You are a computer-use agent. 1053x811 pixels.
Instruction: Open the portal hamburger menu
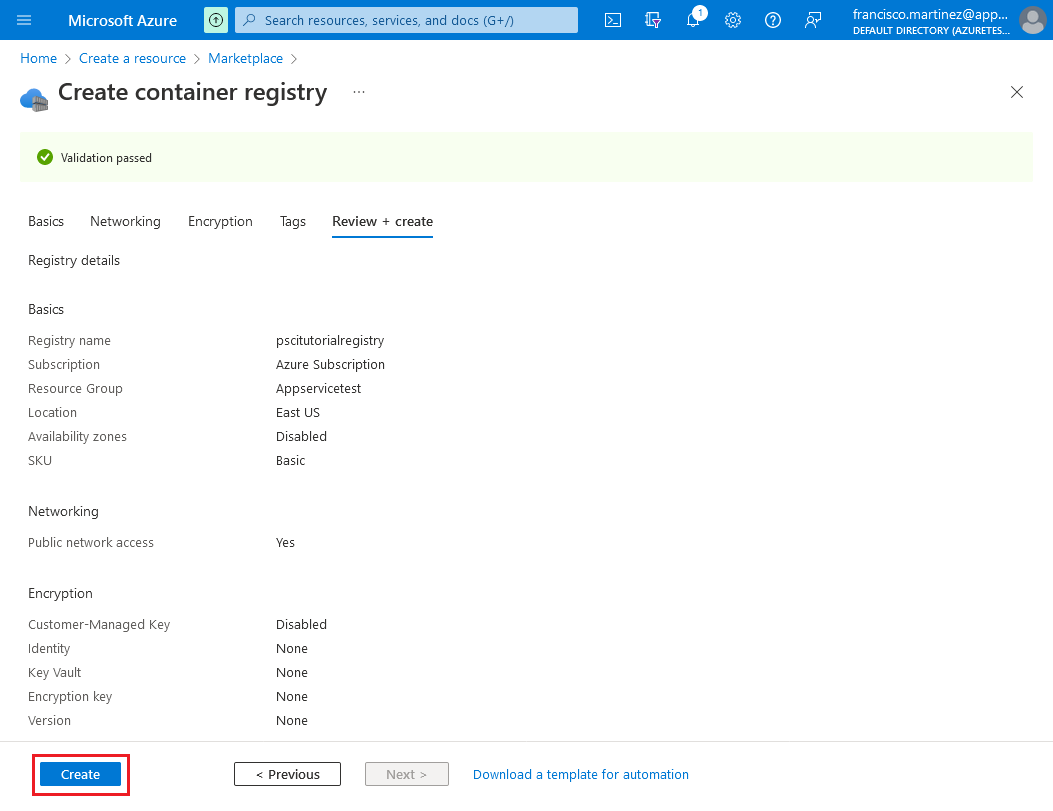23,19
